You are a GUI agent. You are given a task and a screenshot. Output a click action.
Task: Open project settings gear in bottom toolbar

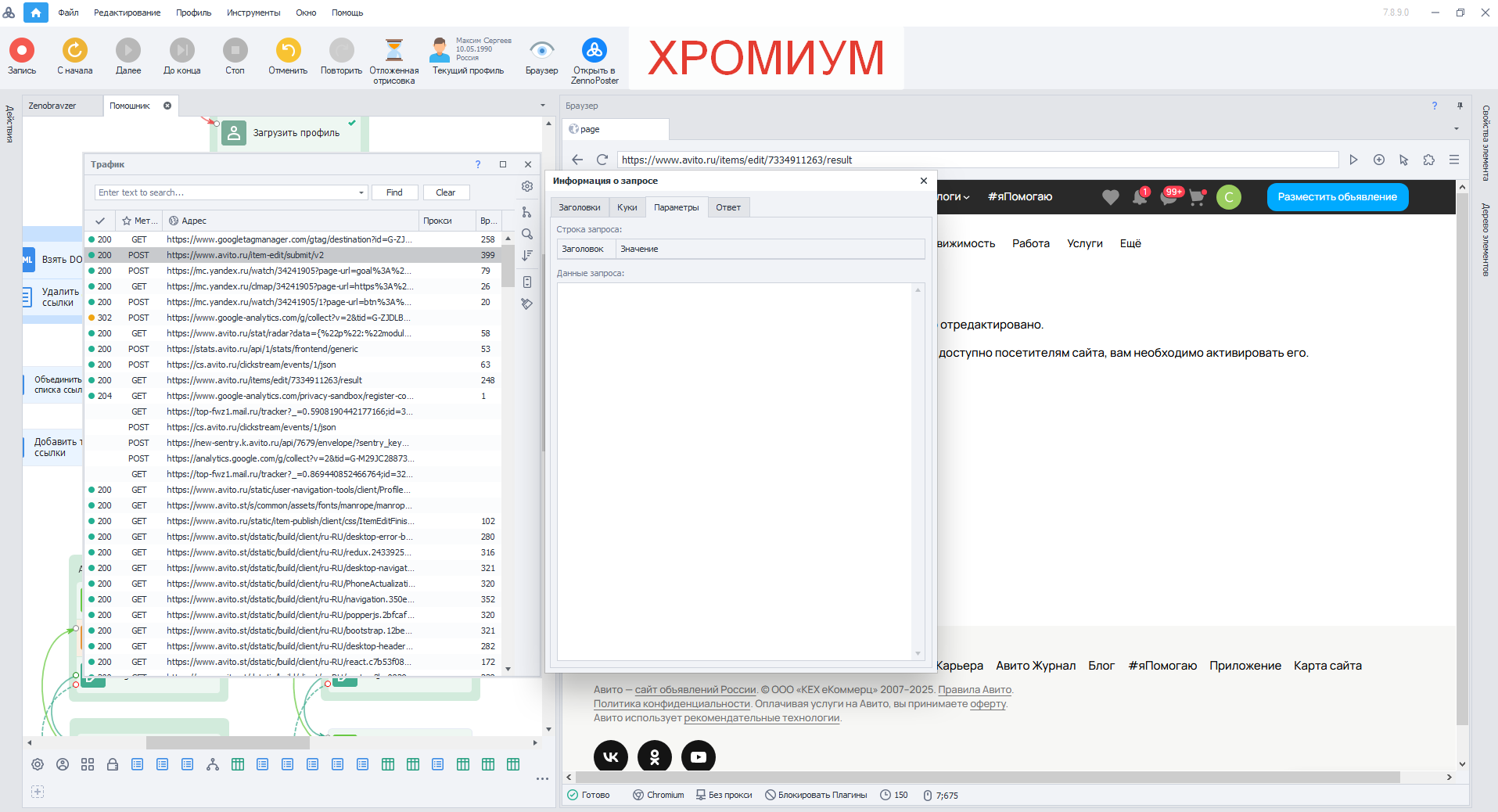[x=38, y=764]
